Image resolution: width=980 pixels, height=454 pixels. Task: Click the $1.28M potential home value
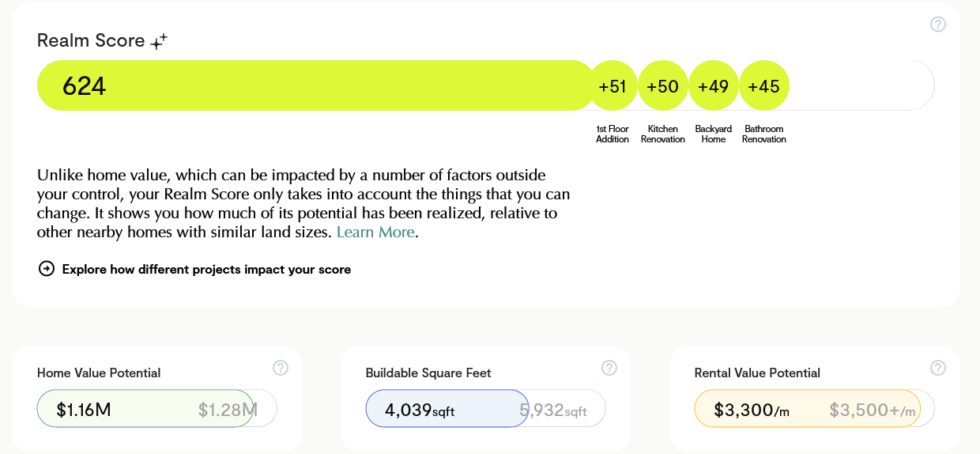click(228, 409)
